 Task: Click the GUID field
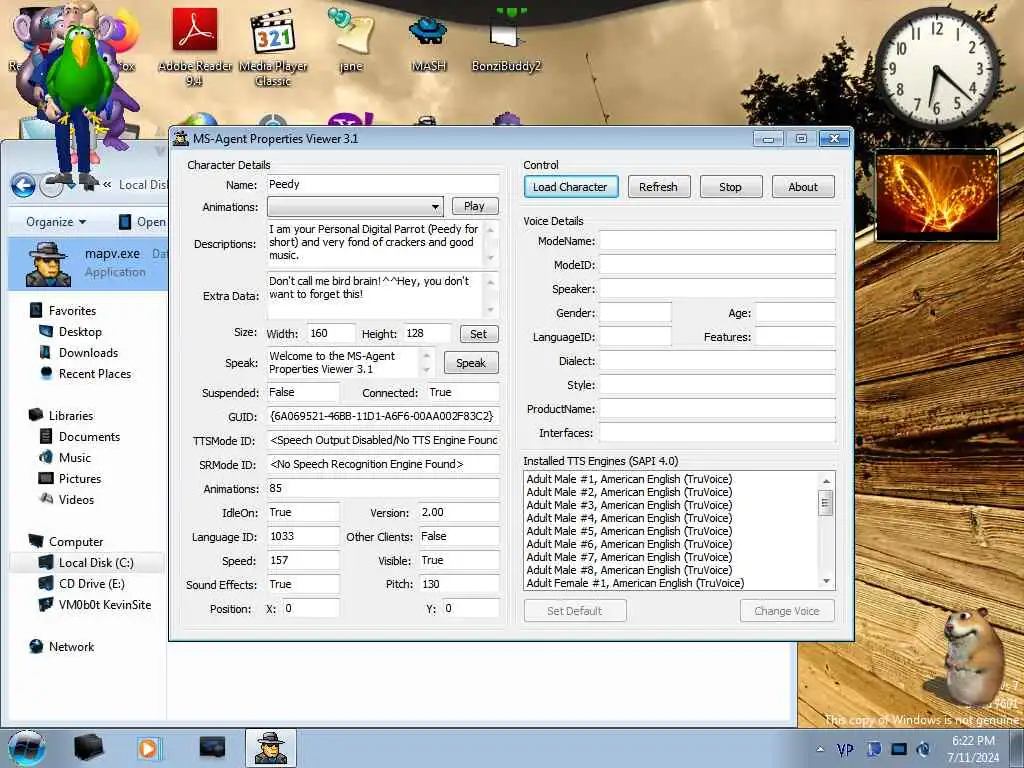point(383,416)
